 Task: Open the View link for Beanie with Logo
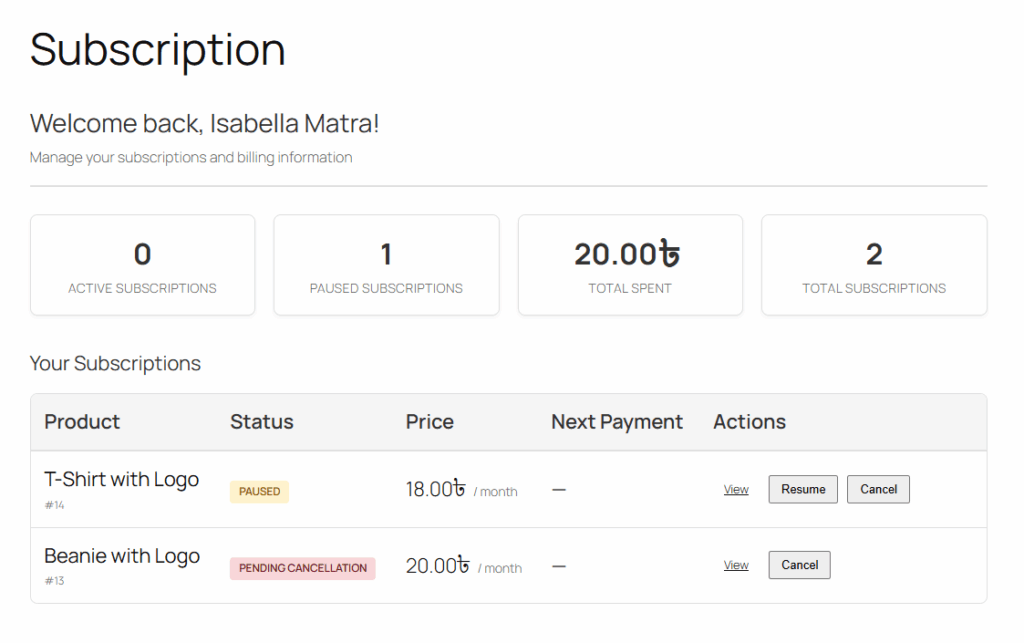(x=736, y=566)
